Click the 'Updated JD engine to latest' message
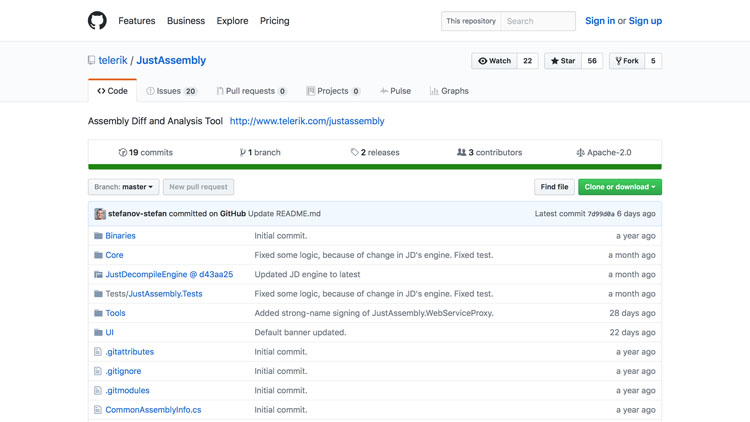 click(308, 274)
